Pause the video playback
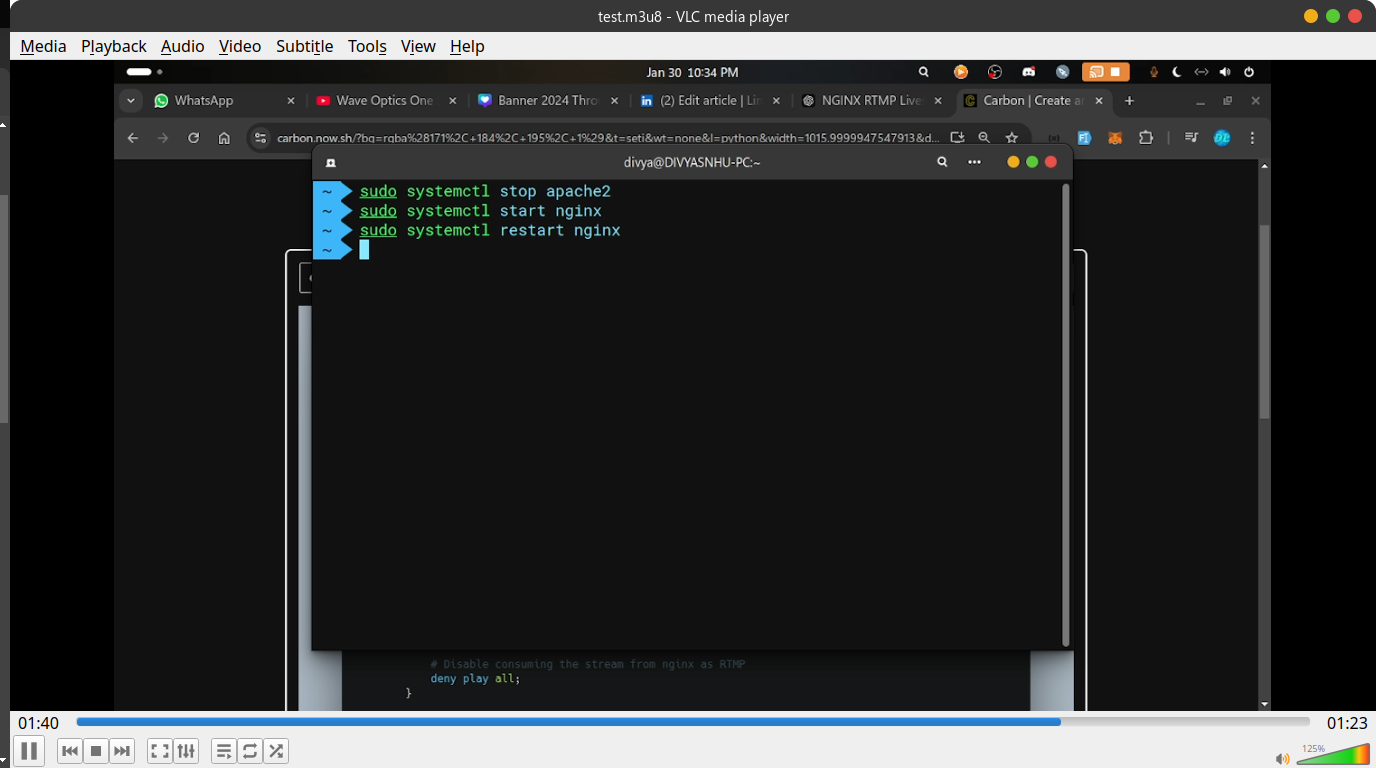This screenshot has height=768, width=1376. 29,750
